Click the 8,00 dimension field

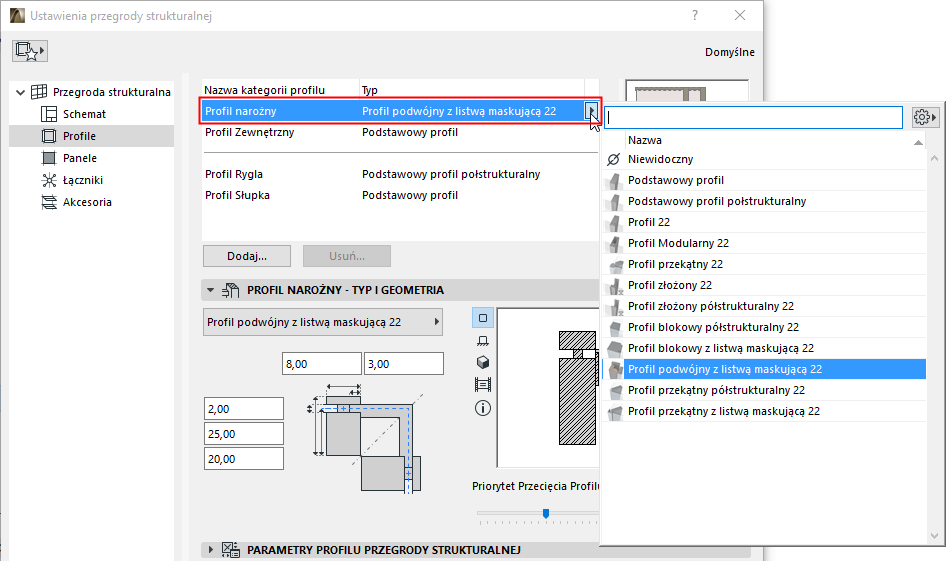pos(322,364)
